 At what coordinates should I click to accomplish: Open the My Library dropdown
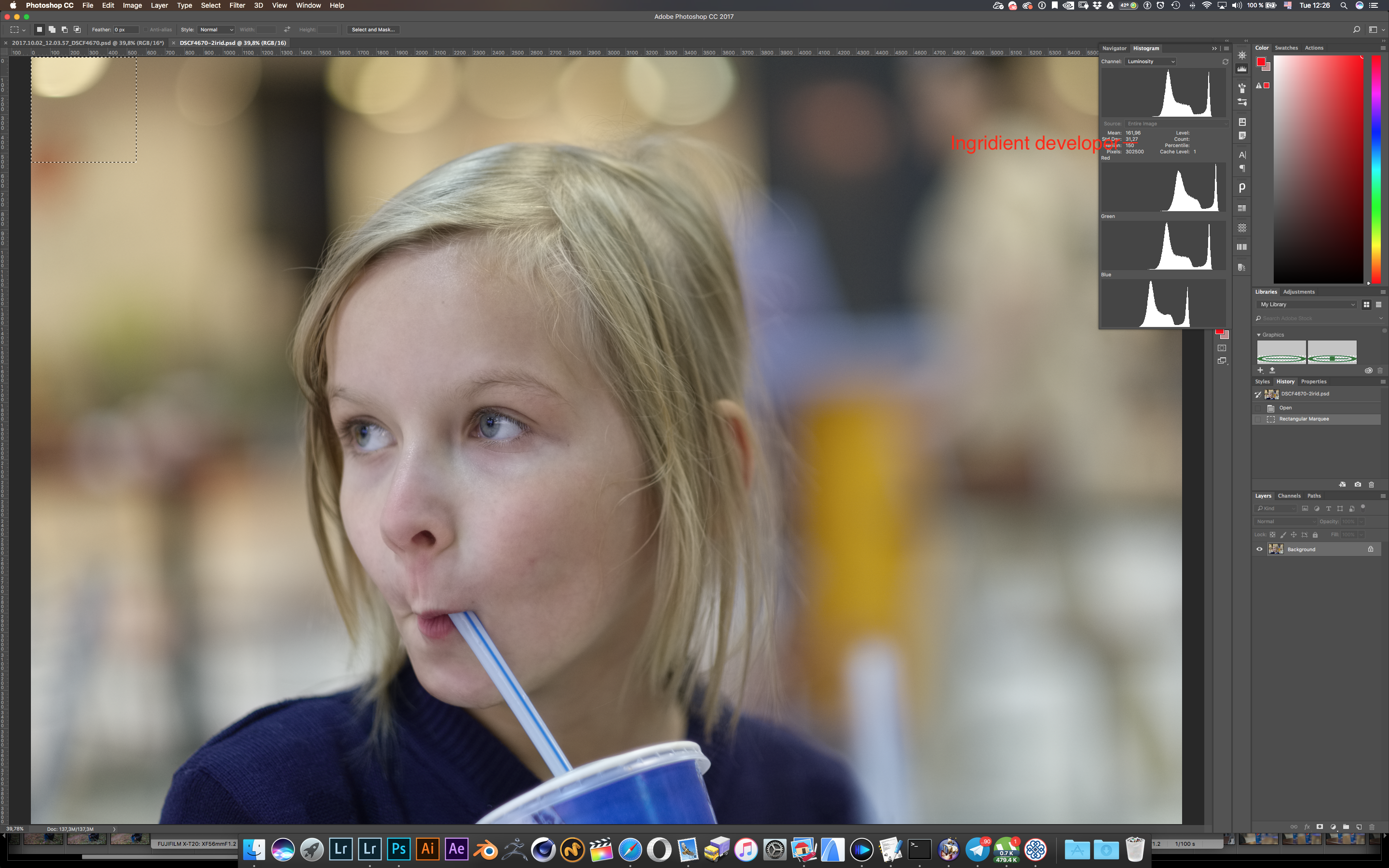[x=1307, y=305]
